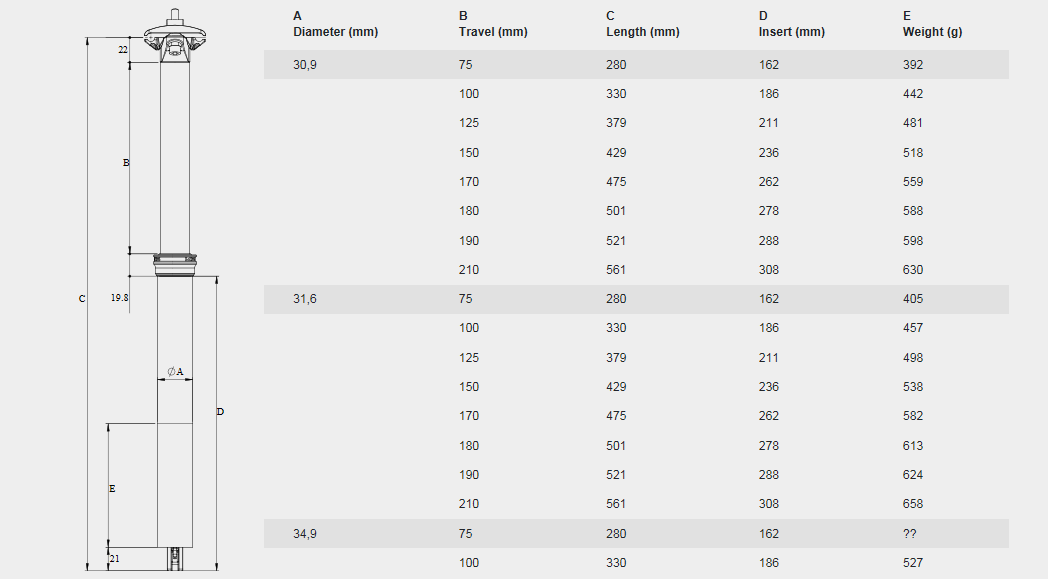Click the 19.8 dimension label in diagram

pyautogui.click(x=120, y=298)
